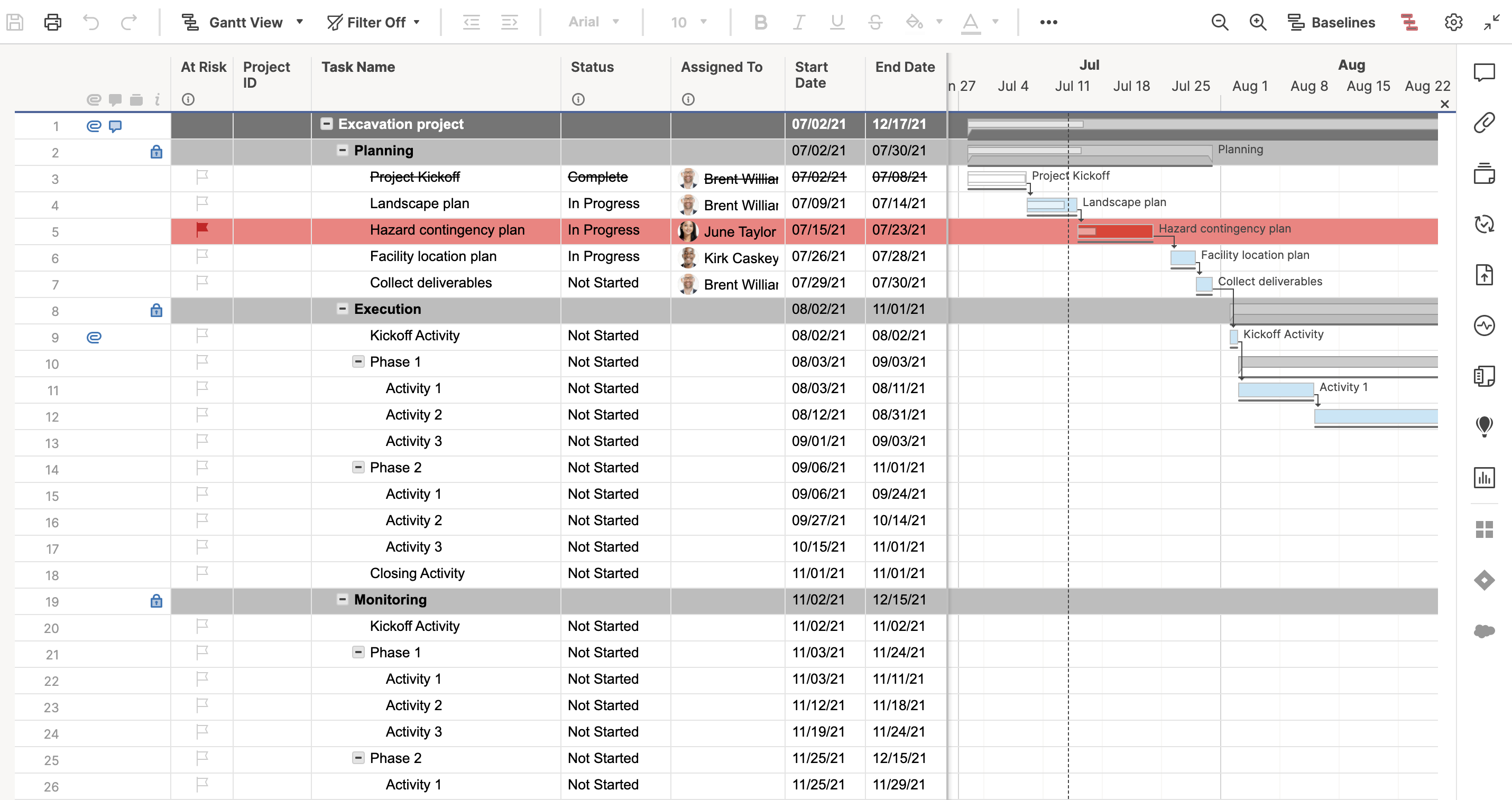This screenshot has height=800, width=1512.
Task: Open the activity log icon
Action: point(1484,325)
